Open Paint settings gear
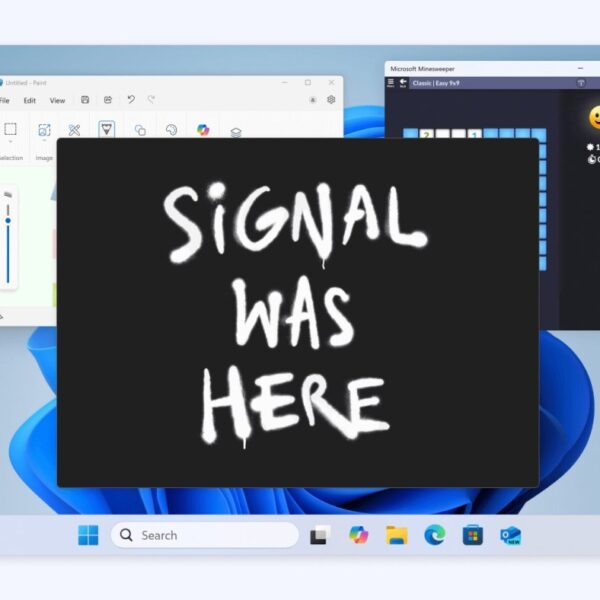 [331, 99]
